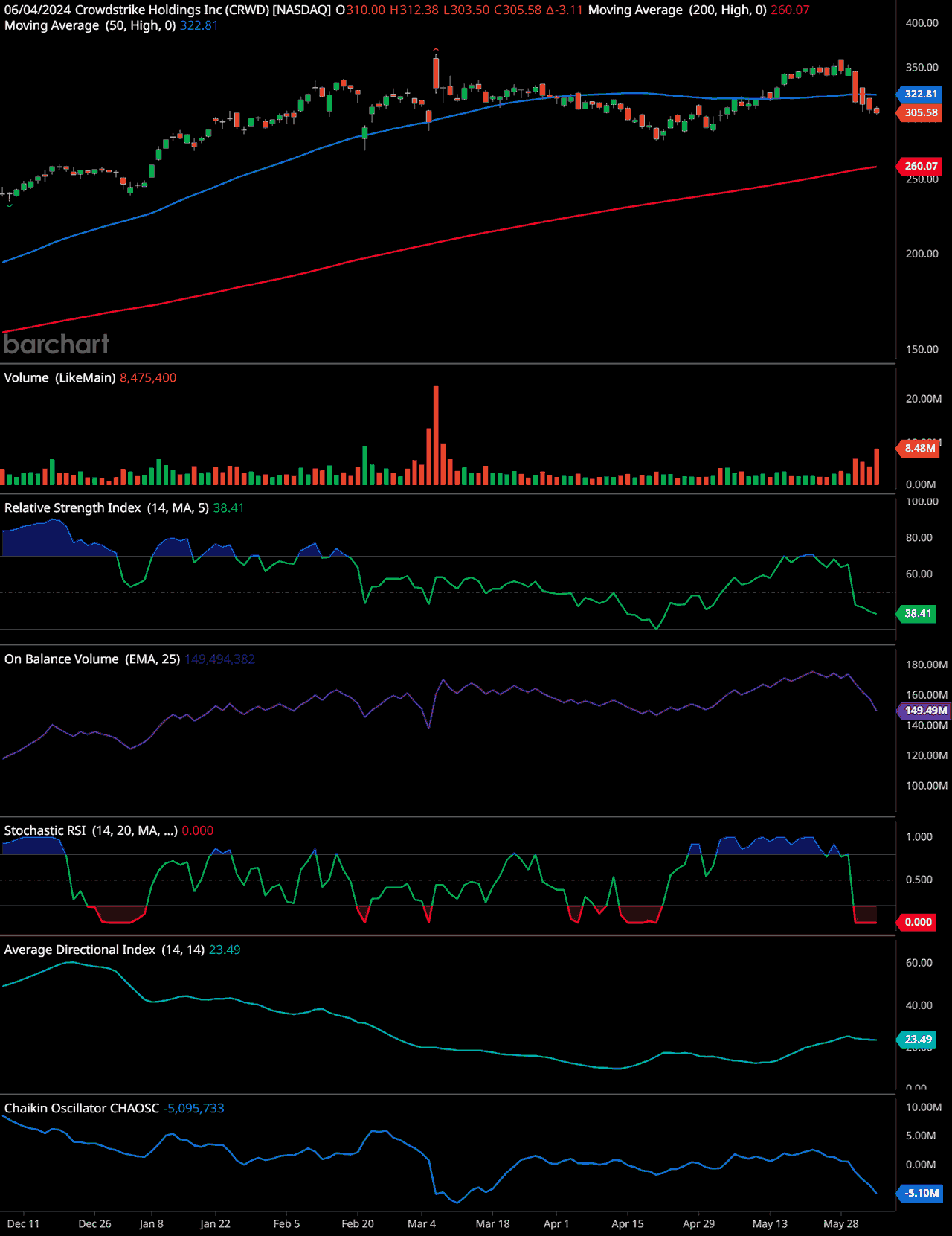This screenshot has width=952, height=1236.
Task: Click the 400.00 price axis label
Action: click(922, 23)
